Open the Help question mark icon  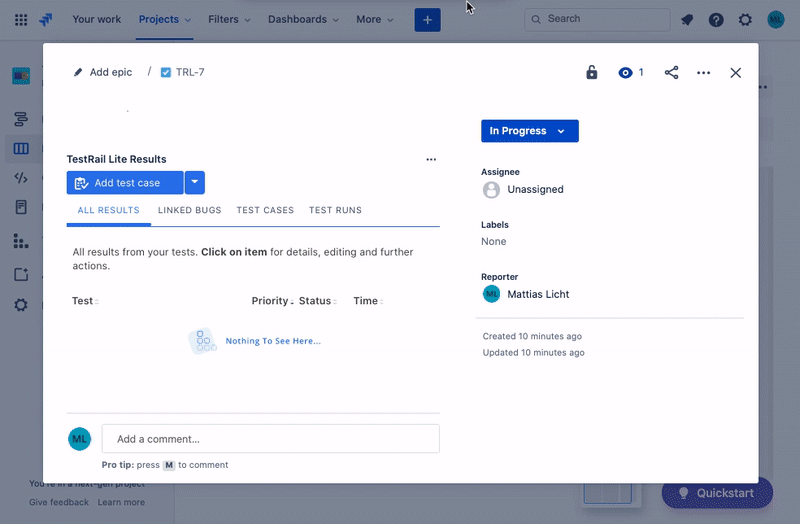point(716,20)
